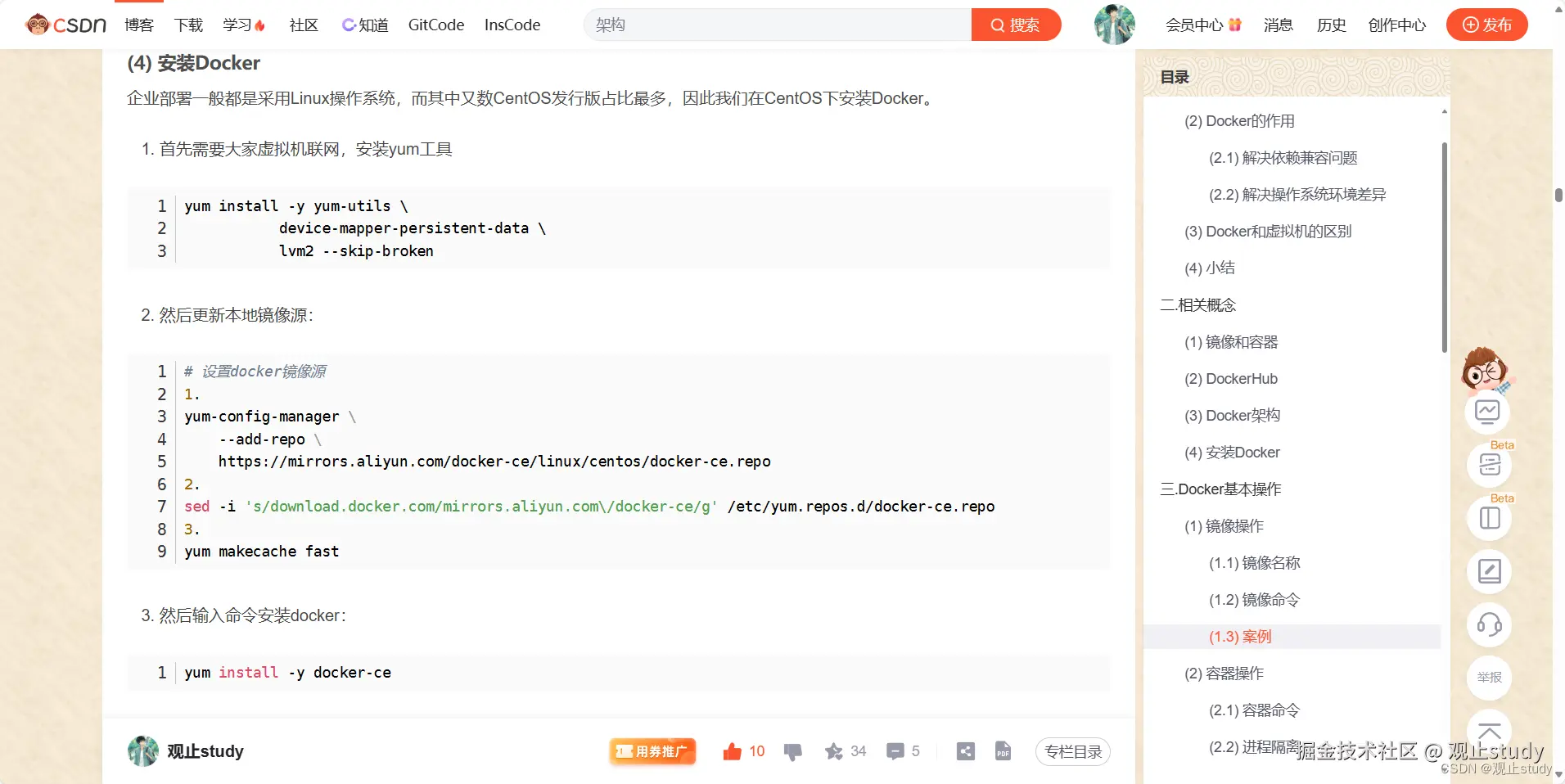Image resolution: width=1565 pixels, height=784 pixels.
Task: Click the catalog panel scrollbar thumb
Action: pos(1444,247)
